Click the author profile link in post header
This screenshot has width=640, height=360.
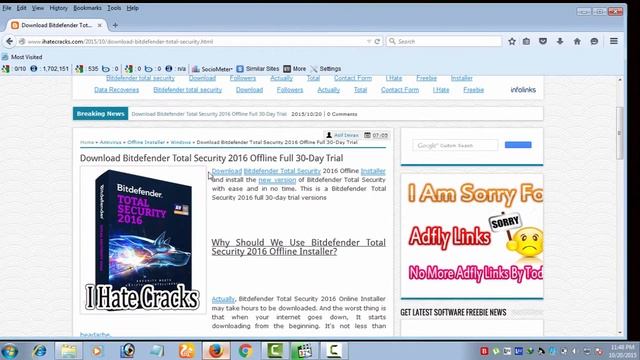[346, 135]
